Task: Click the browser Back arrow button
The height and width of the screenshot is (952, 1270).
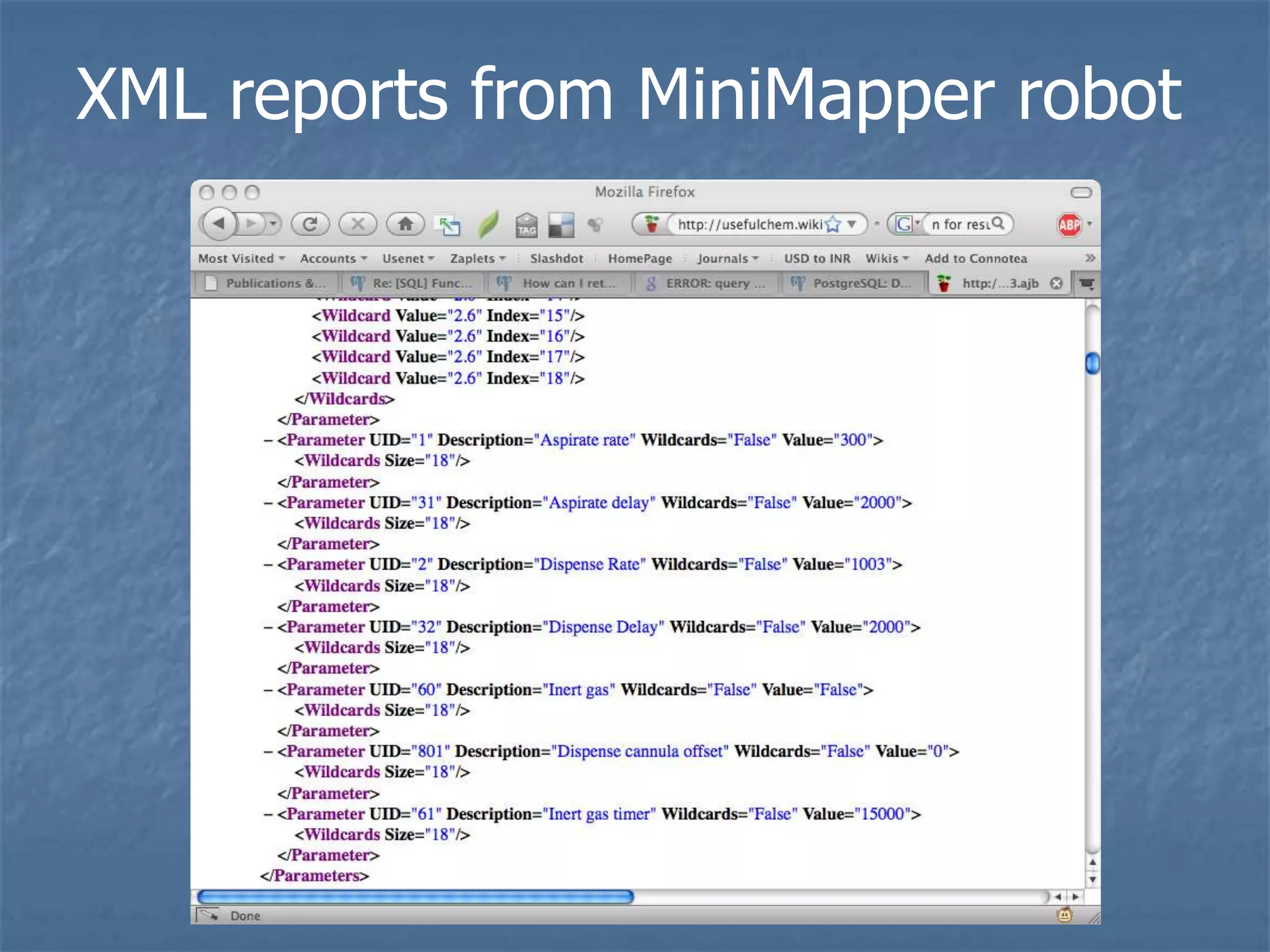Action: 219,224
